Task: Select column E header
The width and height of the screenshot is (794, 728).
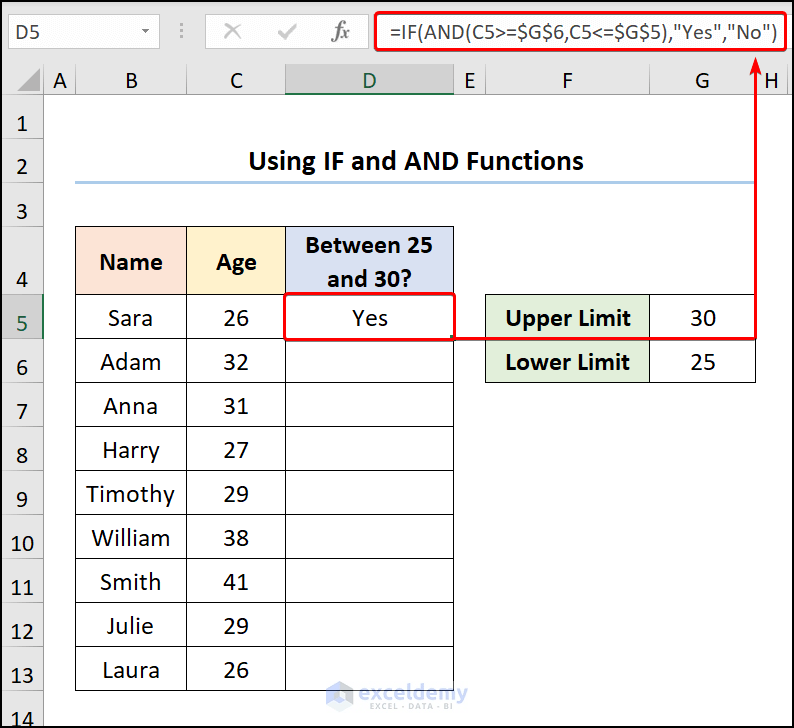Action: 469,80
